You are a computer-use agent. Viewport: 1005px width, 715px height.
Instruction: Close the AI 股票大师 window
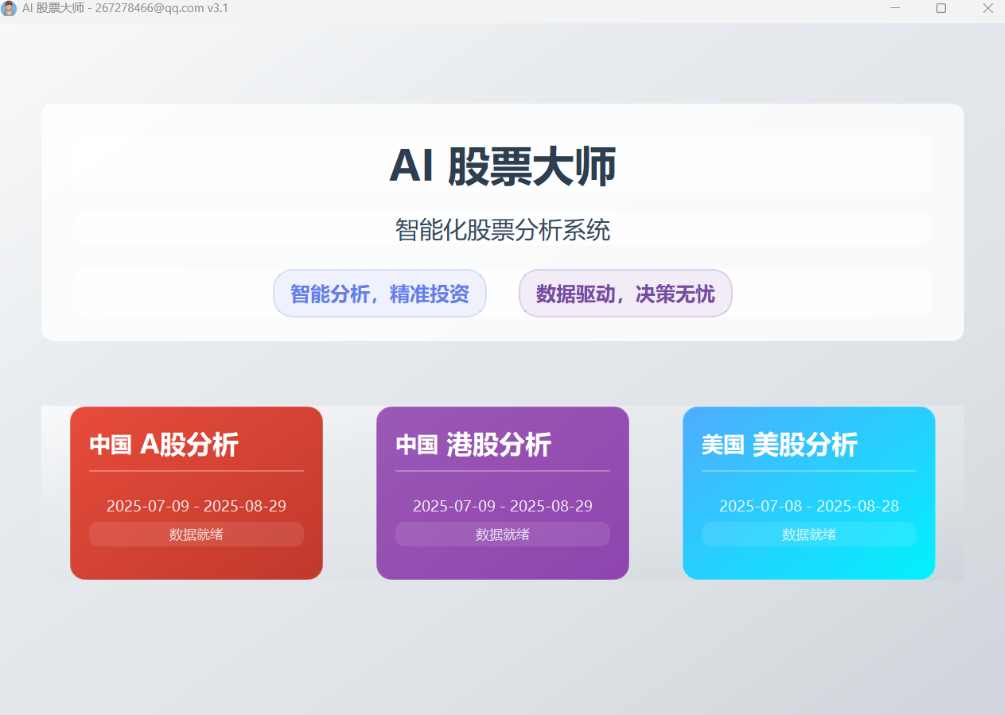pyautogui.click(x=987, y=8)
